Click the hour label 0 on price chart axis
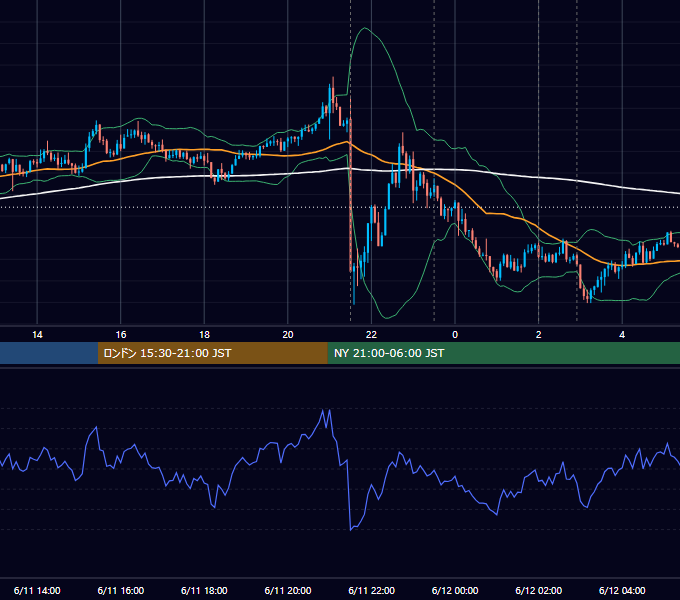The height and width of the screenshot is (600, 680). 455,335
